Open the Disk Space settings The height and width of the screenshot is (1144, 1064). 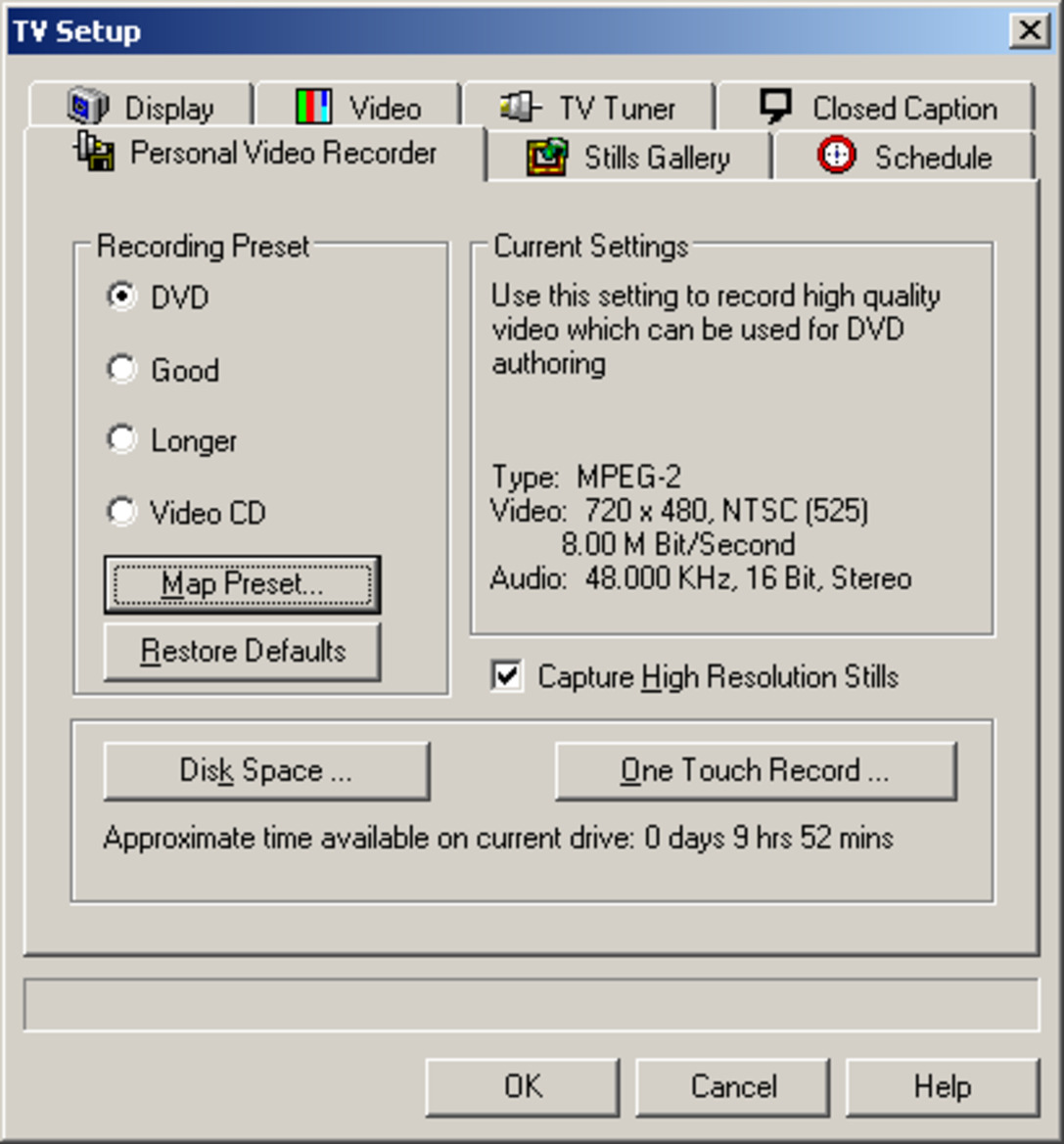pyautogui.click(x=266, y=771)
